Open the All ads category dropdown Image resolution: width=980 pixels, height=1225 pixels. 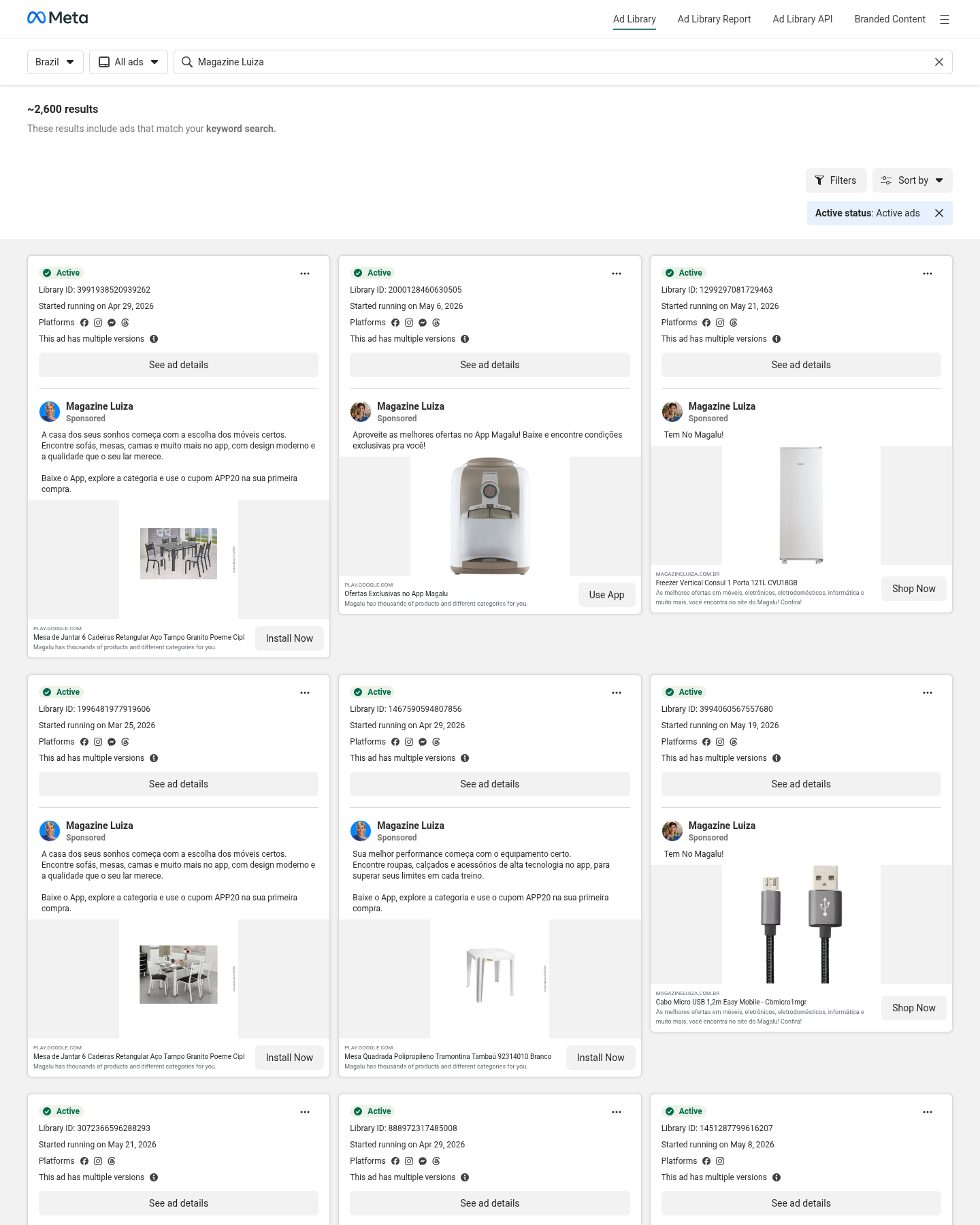click(x=129, y=62)
